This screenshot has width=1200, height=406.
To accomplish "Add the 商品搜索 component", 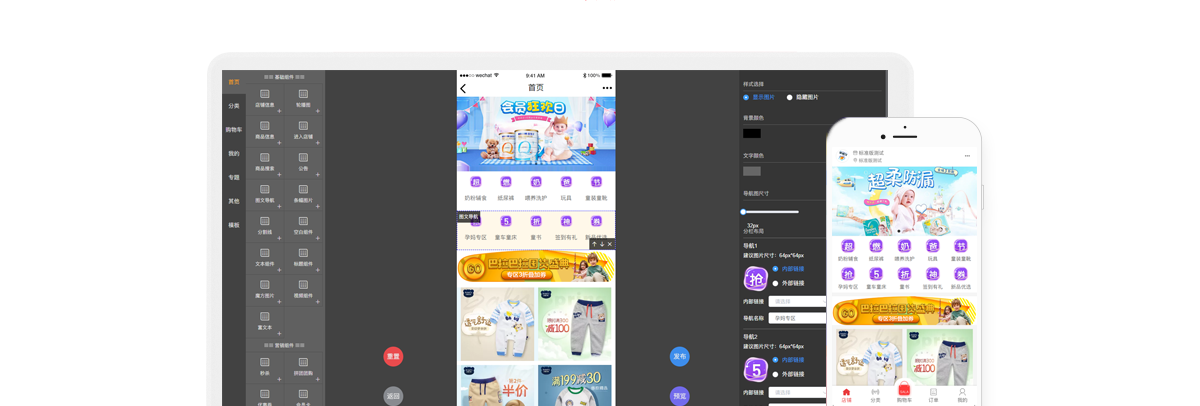I will click(x=265, y=162).
